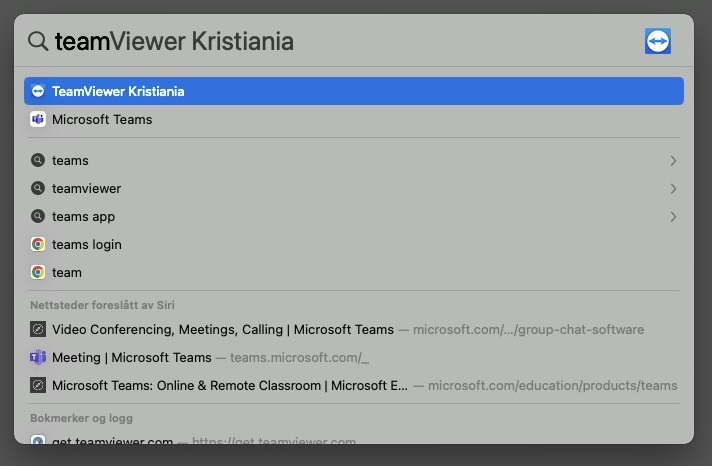The image size is (712, 466).
Task: Open Video Conferencing, Meetings, Calling website
Action: click(354, 329)
